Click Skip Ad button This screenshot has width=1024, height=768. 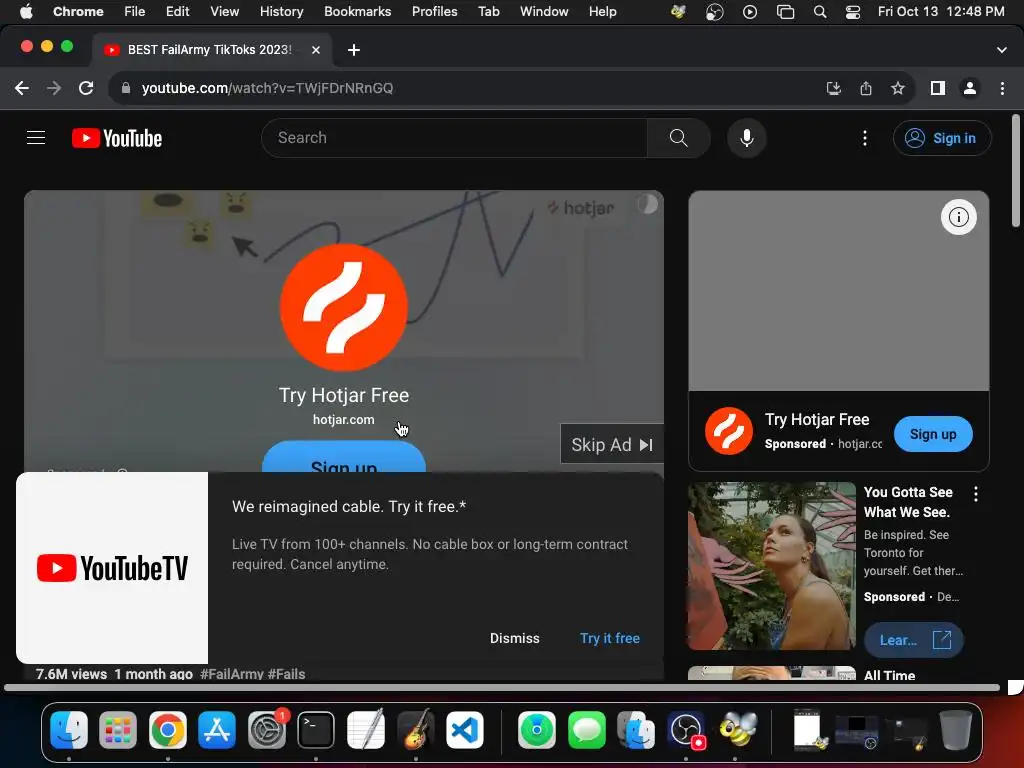tap(612, 445)
